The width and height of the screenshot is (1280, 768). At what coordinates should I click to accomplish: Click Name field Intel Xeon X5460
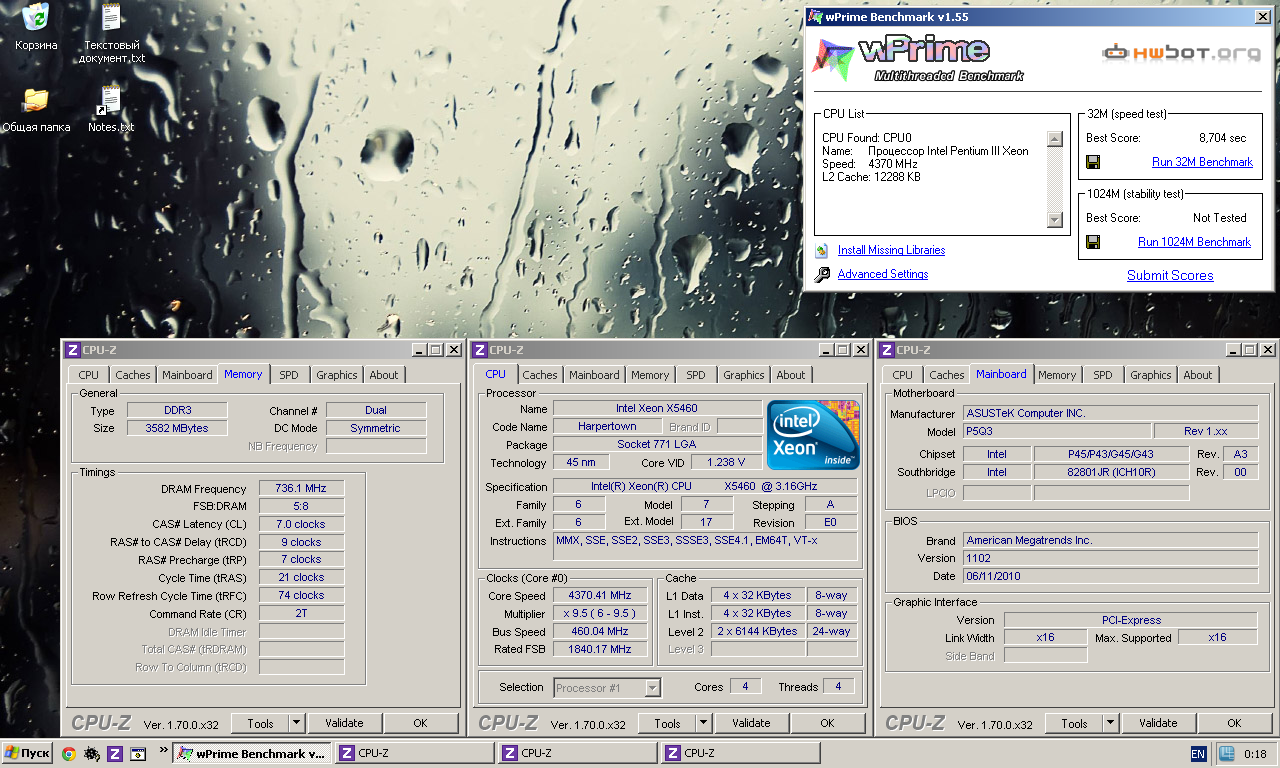coord(657,409)
